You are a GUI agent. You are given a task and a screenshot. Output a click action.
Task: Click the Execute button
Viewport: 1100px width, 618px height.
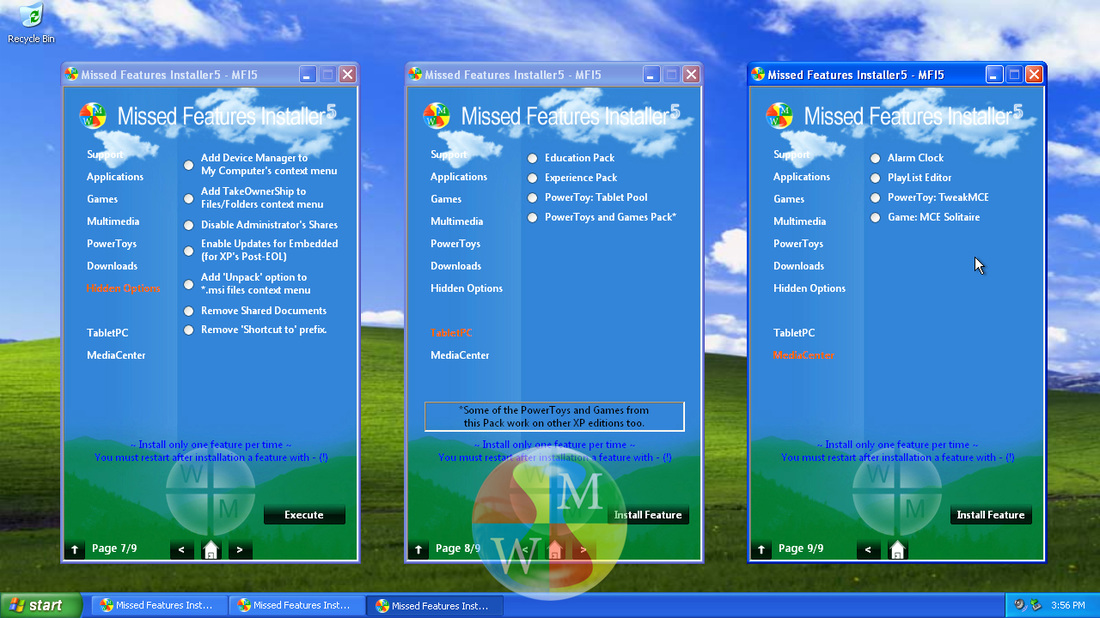[x=304, y=515]
